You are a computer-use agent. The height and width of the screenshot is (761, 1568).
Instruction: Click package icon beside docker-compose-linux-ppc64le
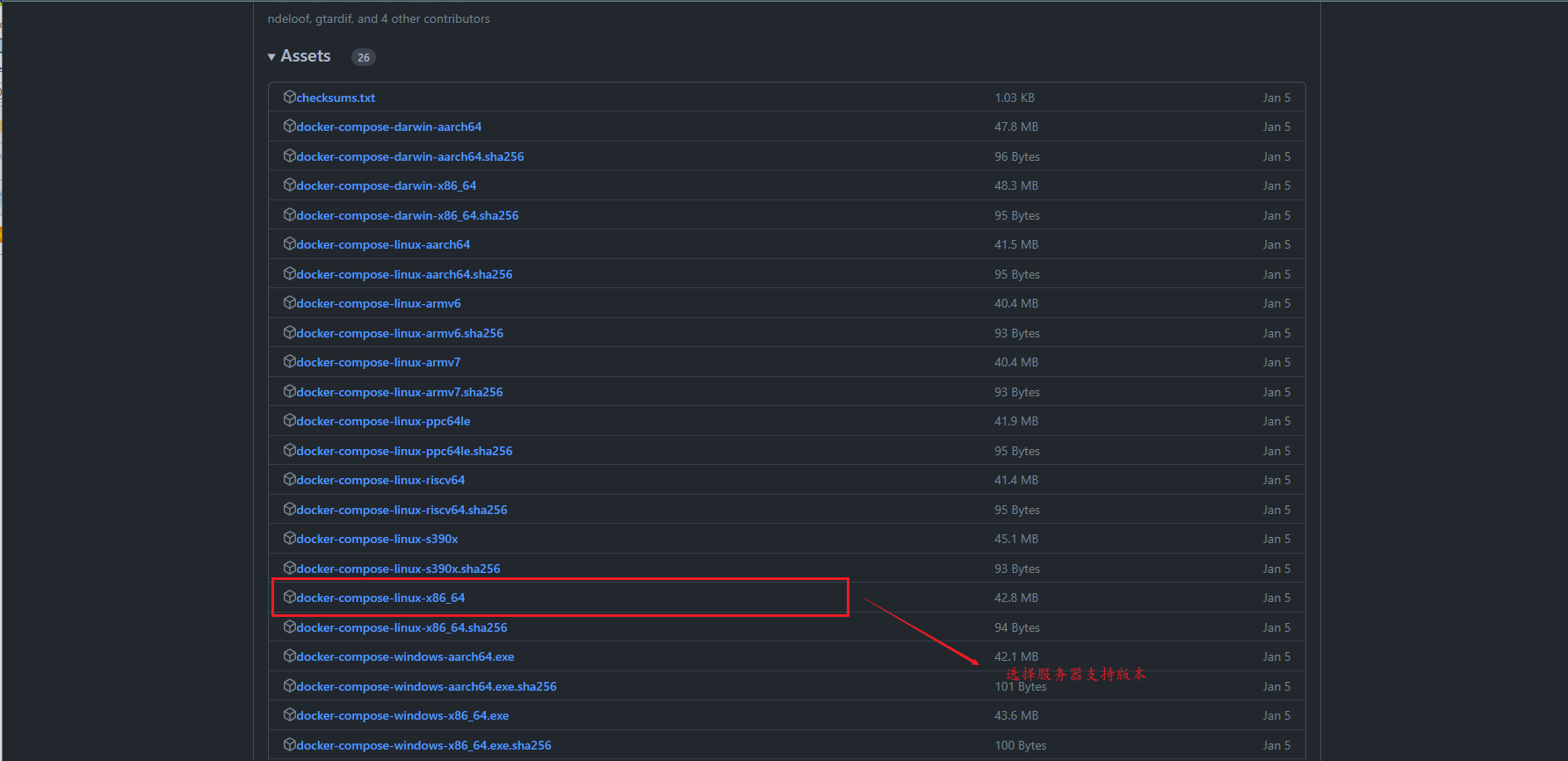(289, 421)
